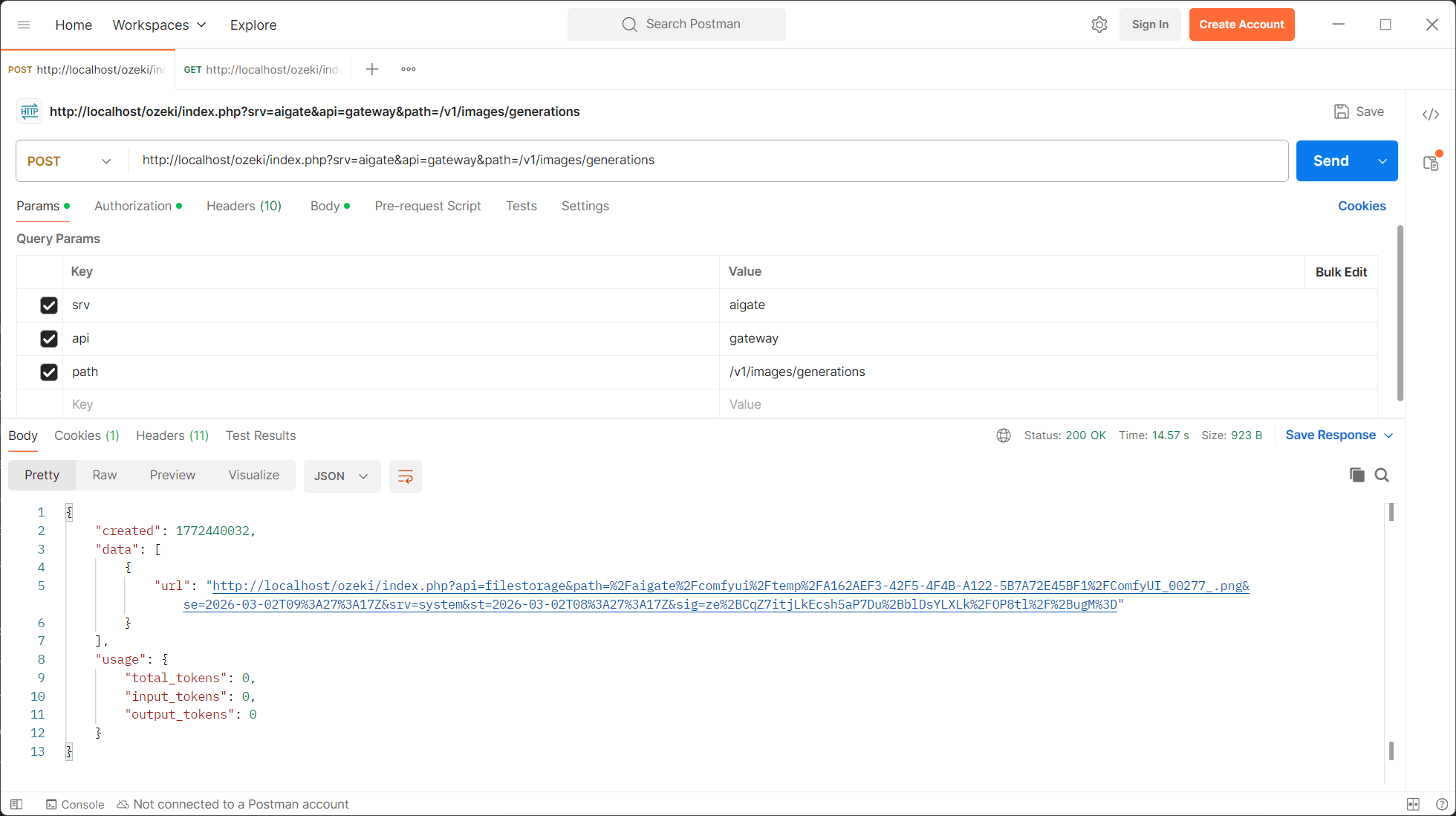Screen dimensions: 1456x816
Task: Click the Save floppy disk icon
Action: (1341, 111)
